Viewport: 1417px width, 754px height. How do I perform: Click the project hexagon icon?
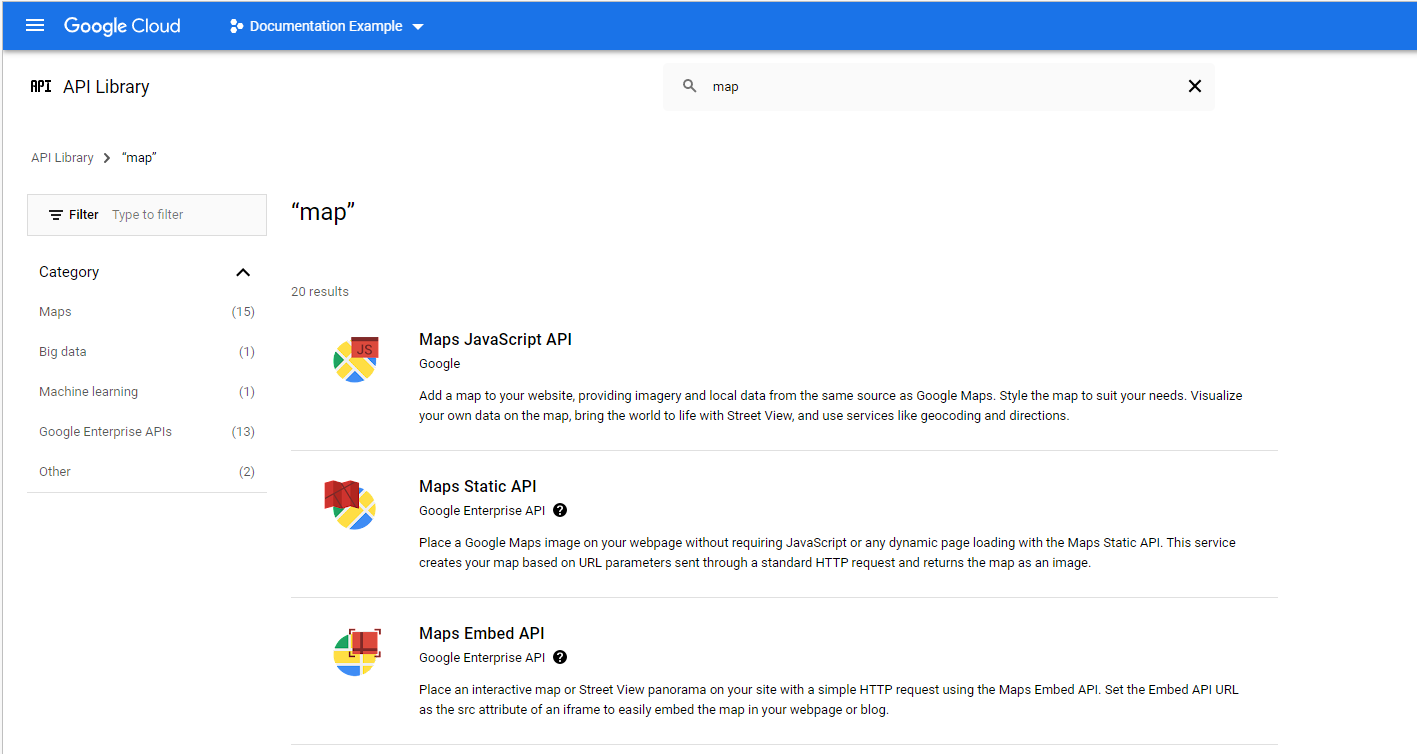[x=236, y=26]
